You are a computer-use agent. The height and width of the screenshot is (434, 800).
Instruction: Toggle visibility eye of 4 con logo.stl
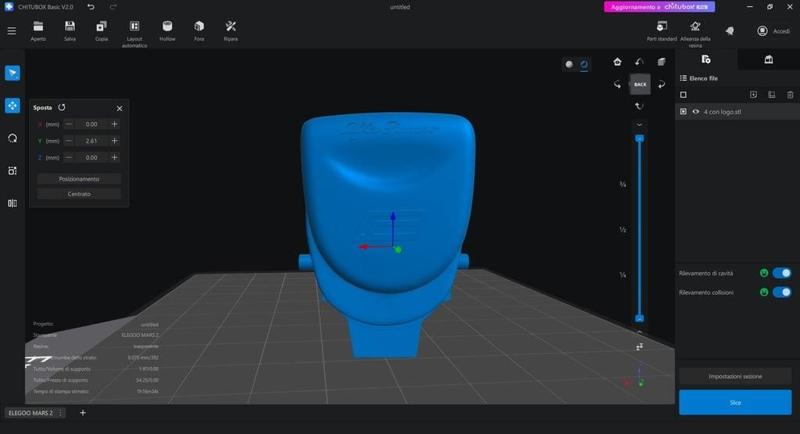[x=695, y=112]
